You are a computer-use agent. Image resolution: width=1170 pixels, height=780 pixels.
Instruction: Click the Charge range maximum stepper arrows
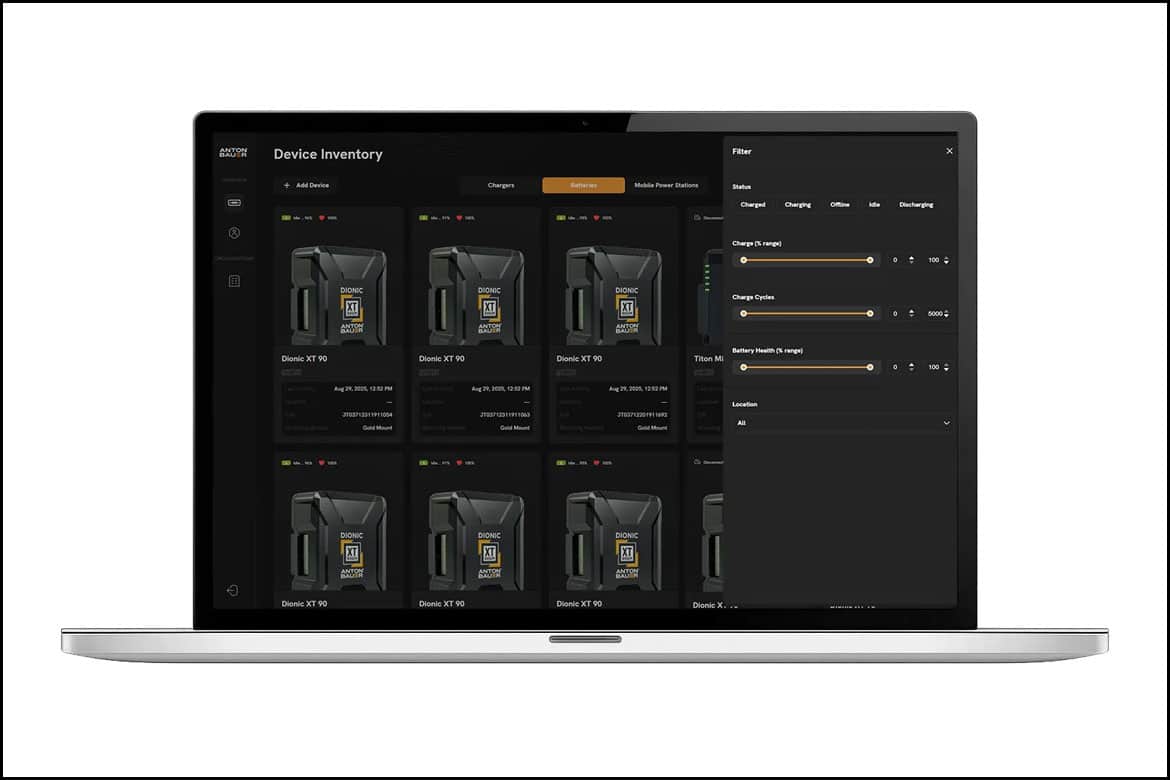[x=946, y=260]
